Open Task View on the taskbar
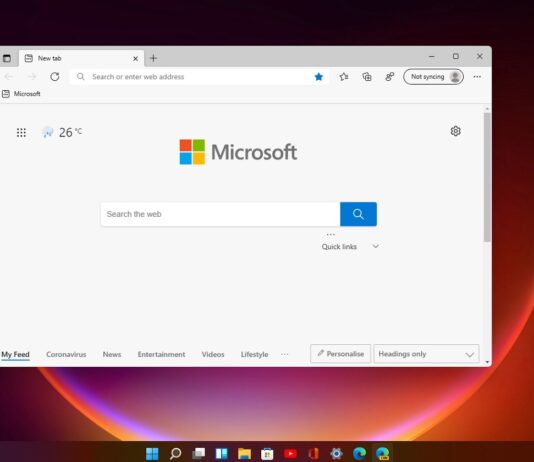Image resolution: width=534 pixels, height=462 pixels. point(199,453)
